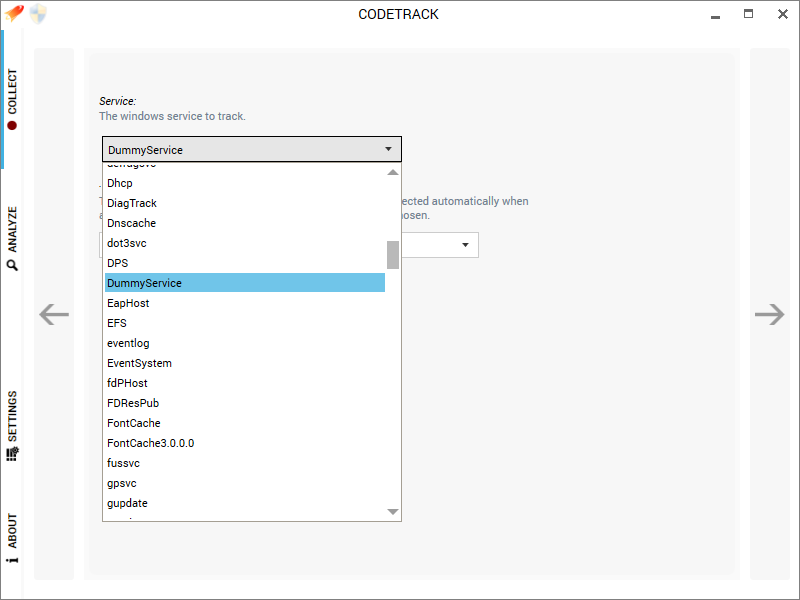This screenshot has width=800, height=600.
Task: Select gupdate service
Action: [245, 503]
